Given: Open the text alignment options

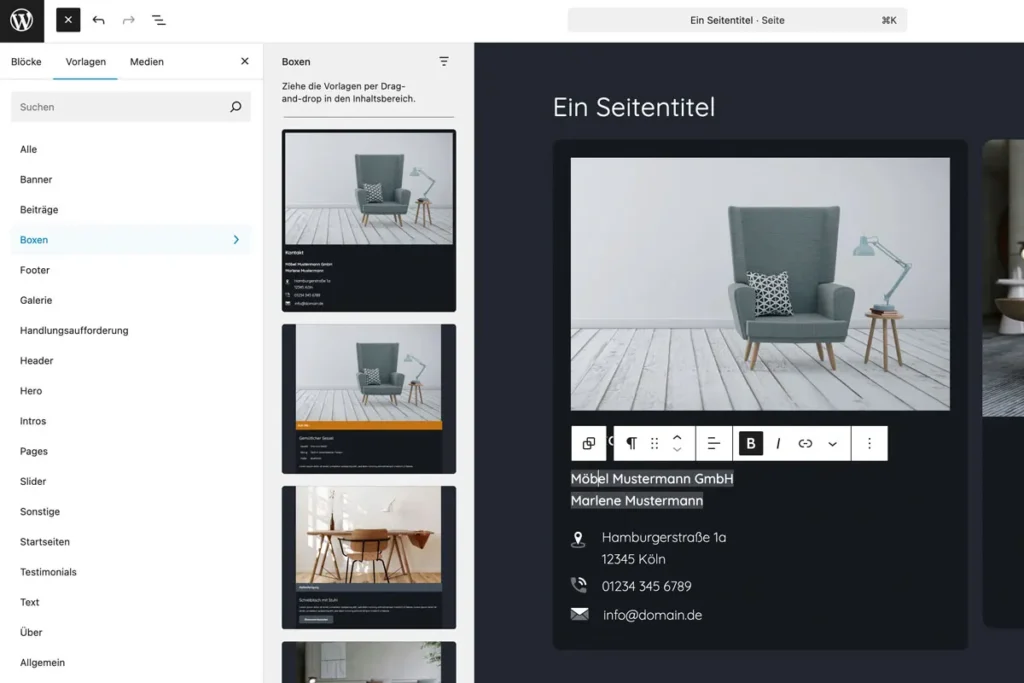Looking at the screenshot, I should 714,444.
